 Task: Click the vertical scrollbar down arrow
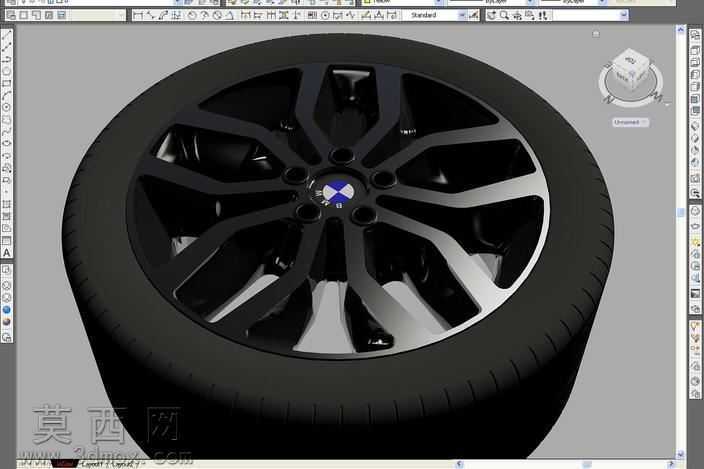click(x=681, y=455)
